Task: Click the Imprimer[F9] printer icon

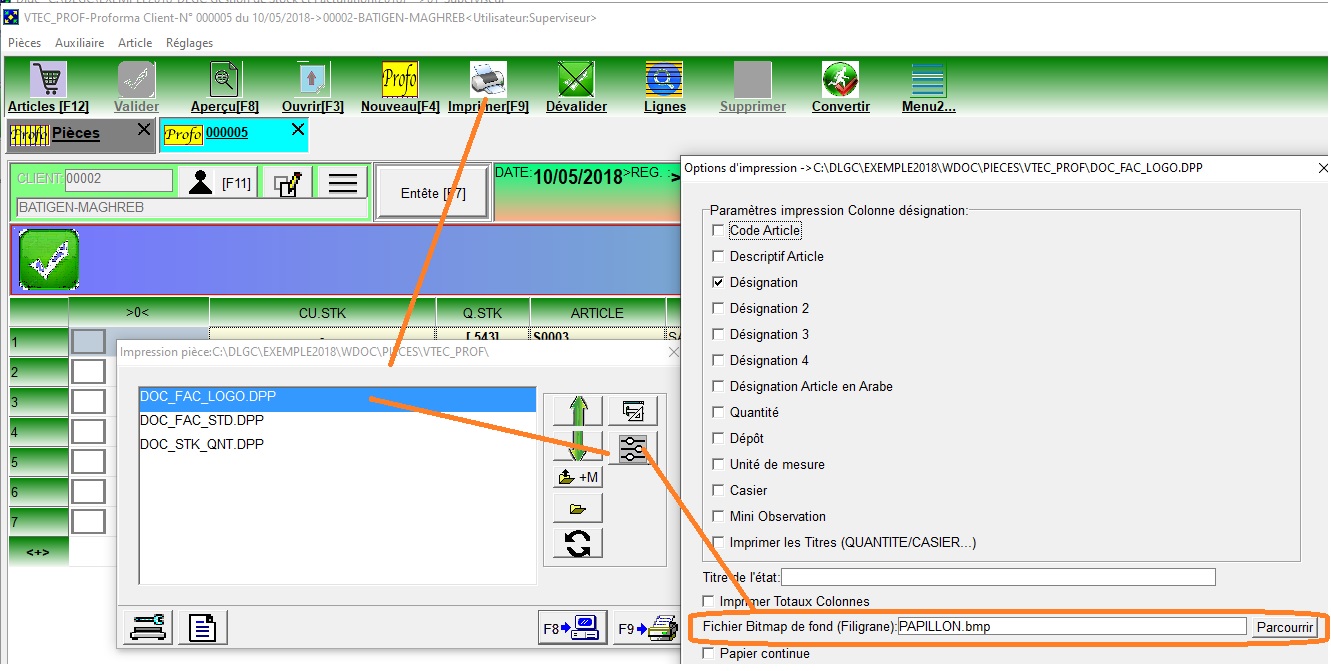Action: pyautogui.click(x=488, y=79)
